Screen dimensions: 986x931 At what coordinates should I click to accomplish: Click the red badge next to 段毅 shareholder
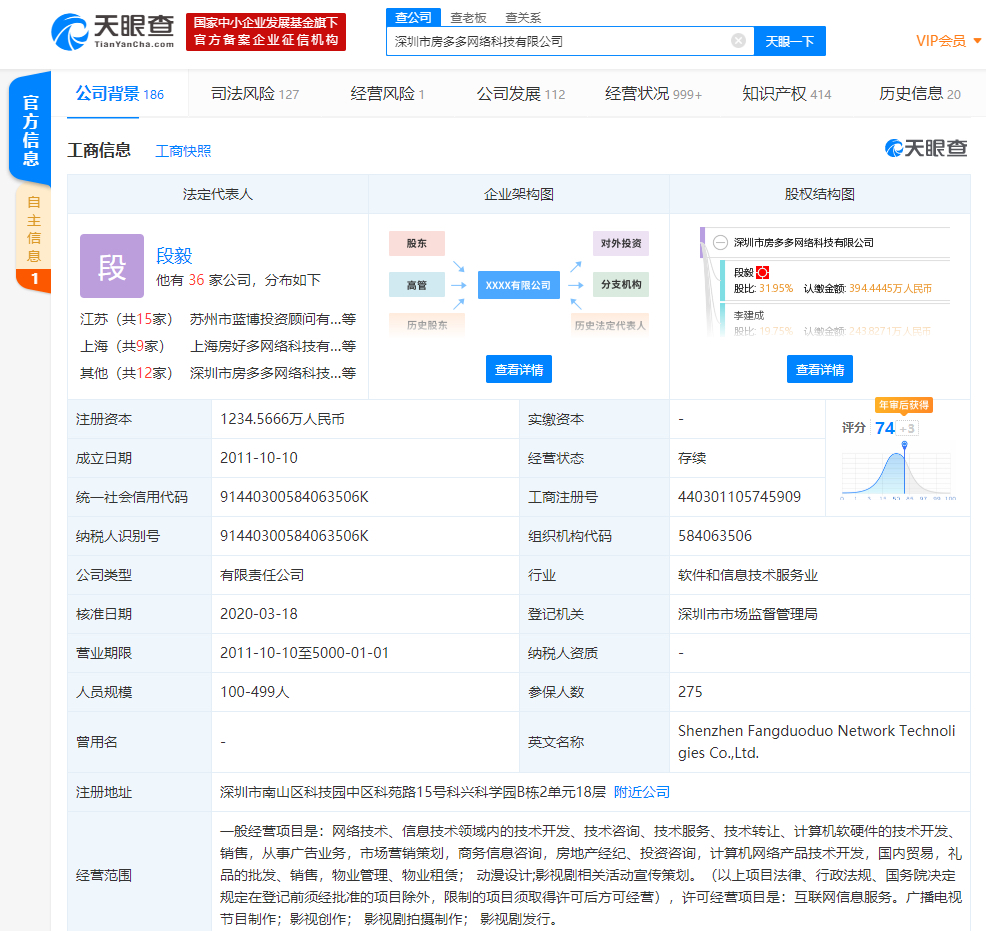pyautogui.click(x=763, y=272)
